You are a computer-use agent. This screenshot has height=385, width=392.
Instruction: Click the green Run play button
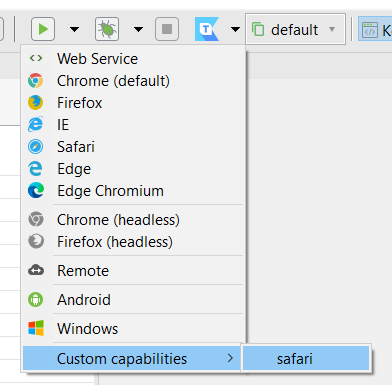point(43,29)
